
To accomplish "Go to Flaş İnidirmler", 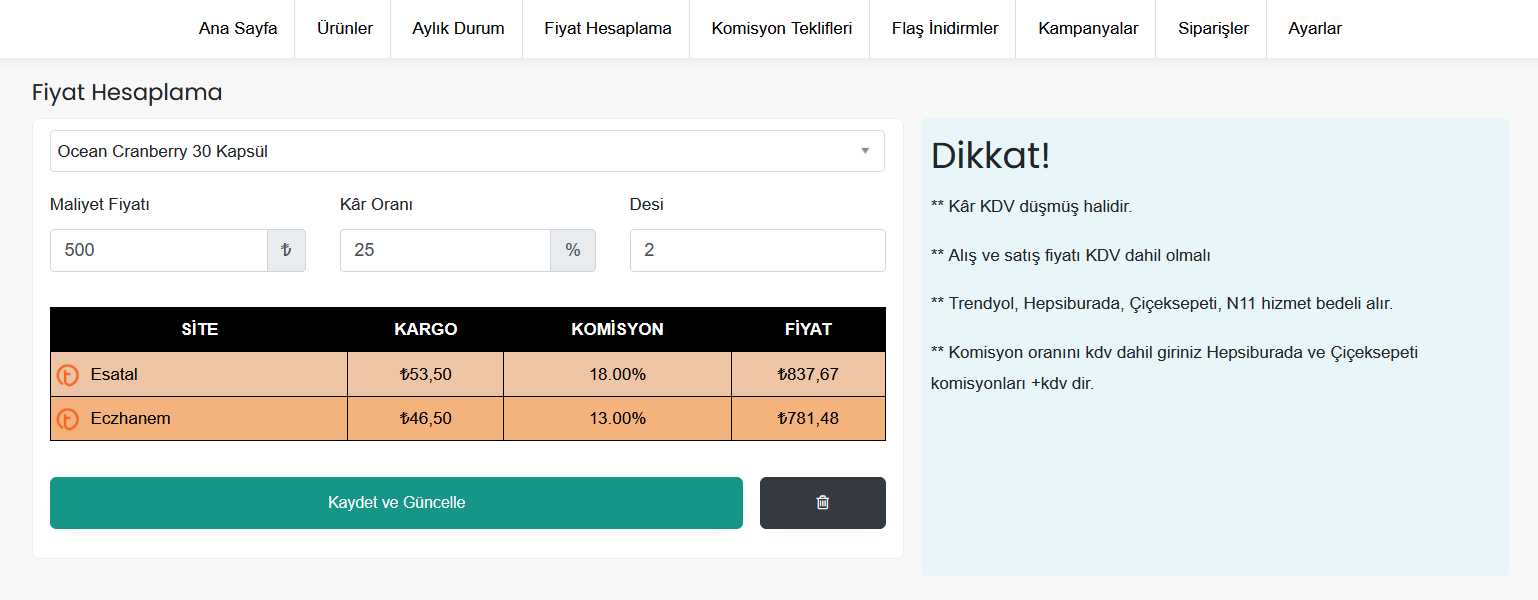I will pos(945,29).
